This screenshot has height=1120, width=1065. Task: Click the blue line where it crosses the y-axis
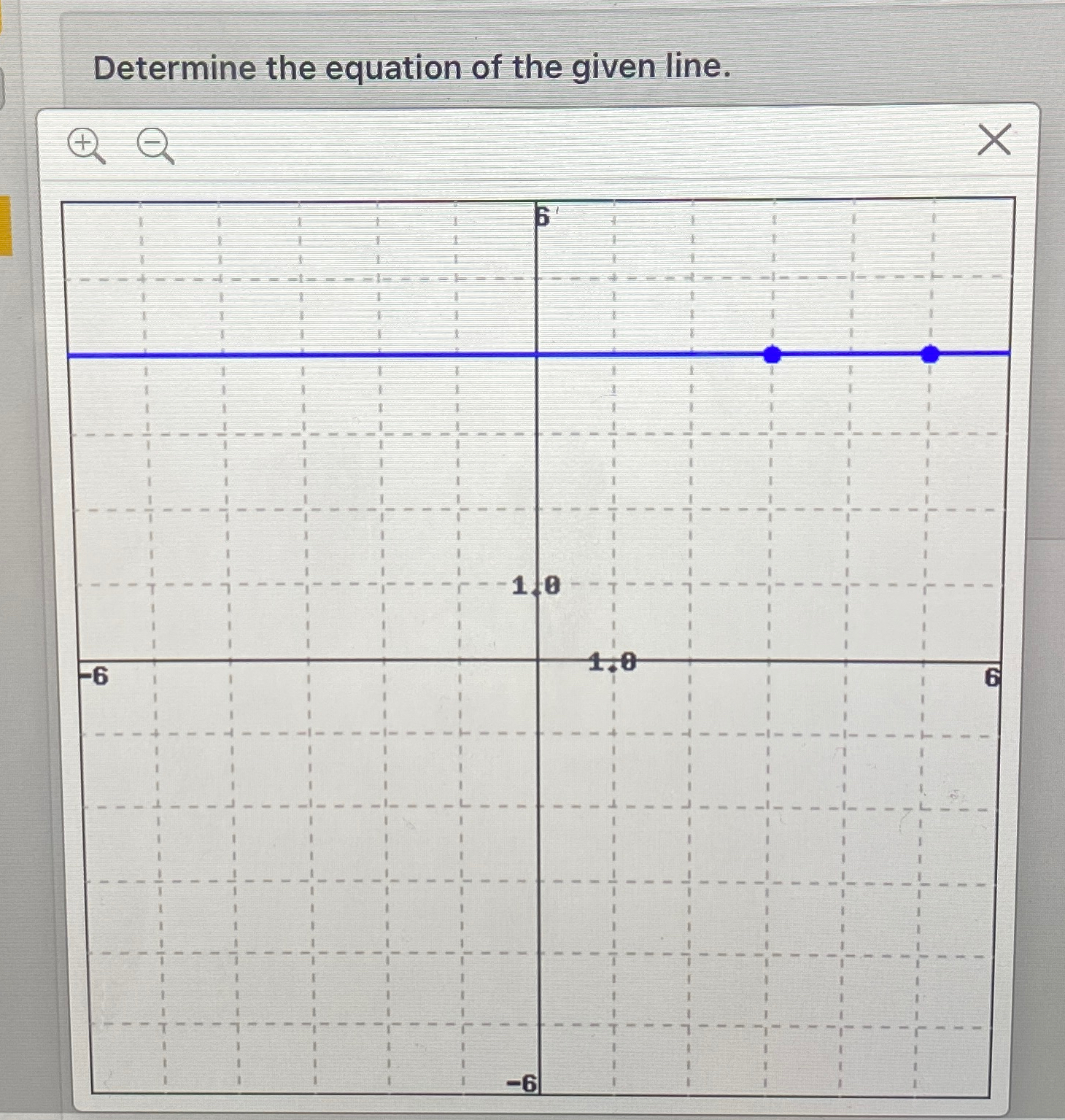click(538, 355)
